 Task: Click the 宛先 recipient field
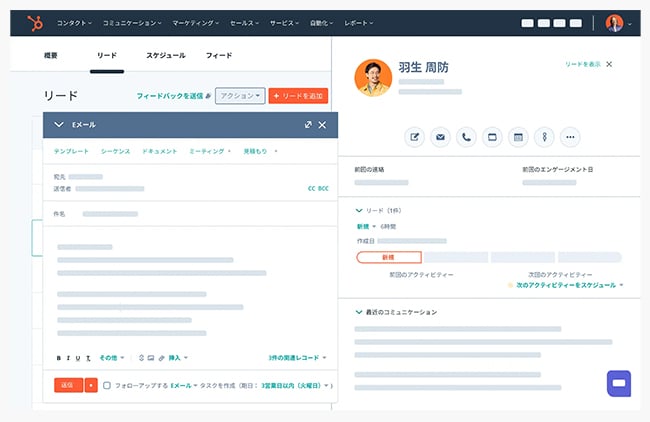[86, 177]
